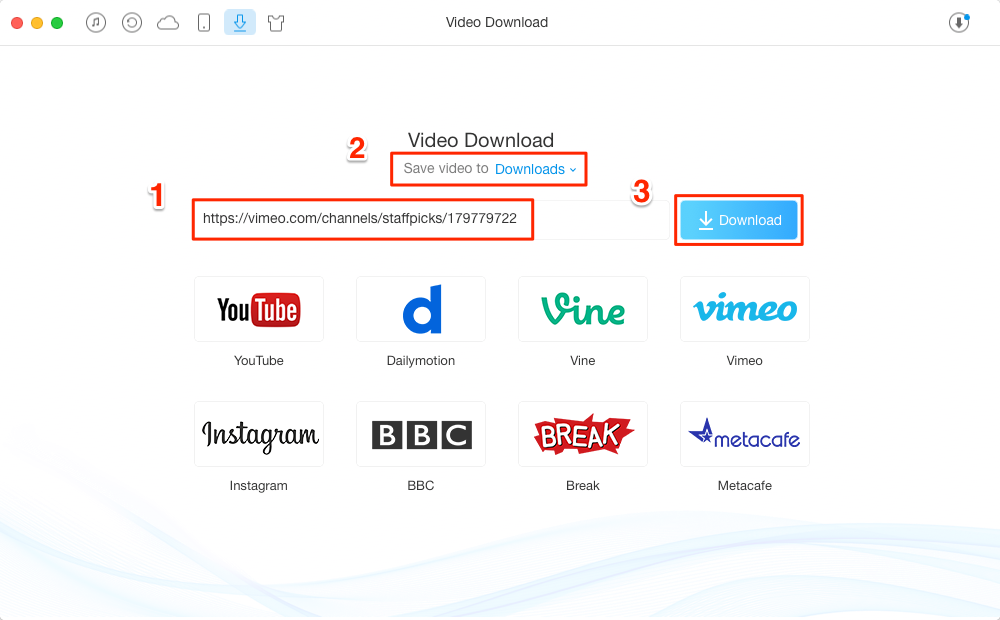This screenshot has width=1000, height=620.
Task: Open the iTunes library music icon
Action: pos(96,23)
